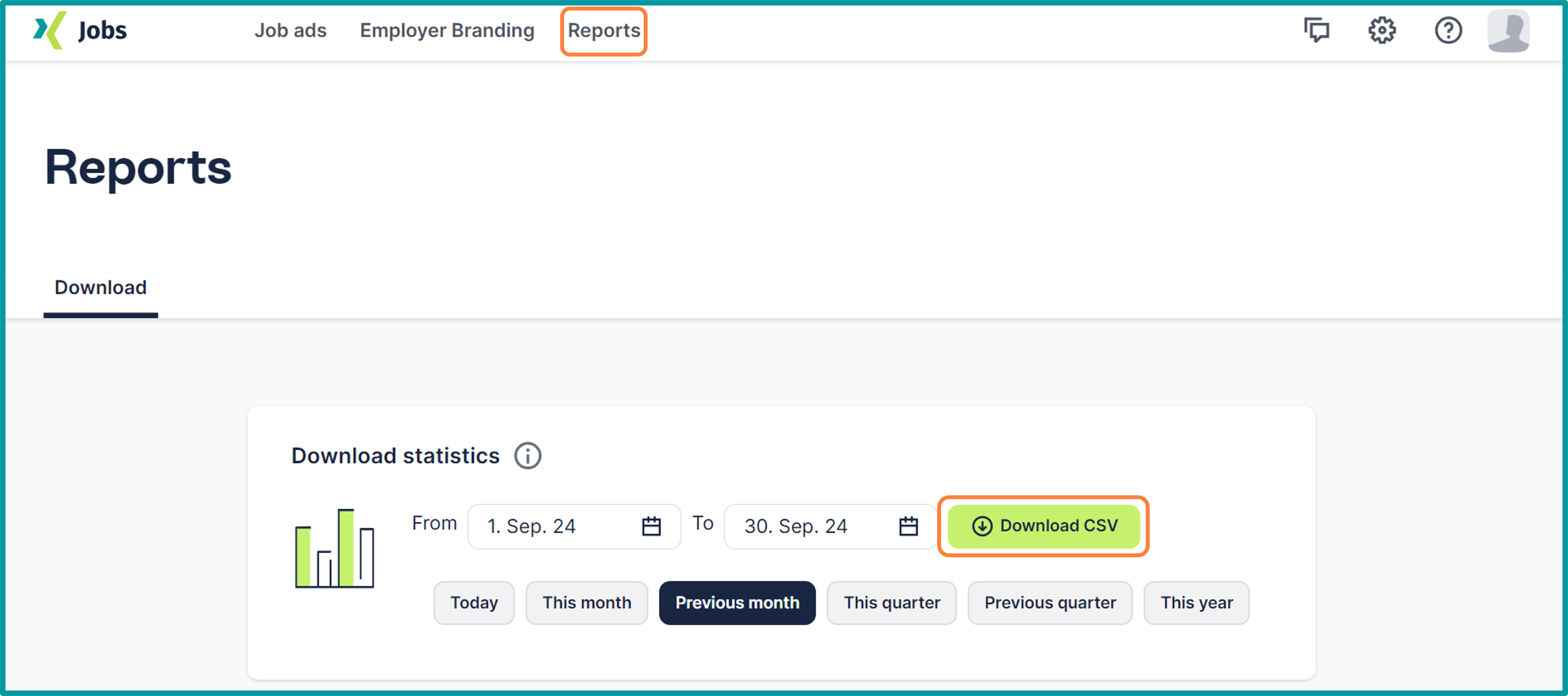Choose the Previous quarter range
Viewport: 1568px width, 696px height.
coord(1049,603)
